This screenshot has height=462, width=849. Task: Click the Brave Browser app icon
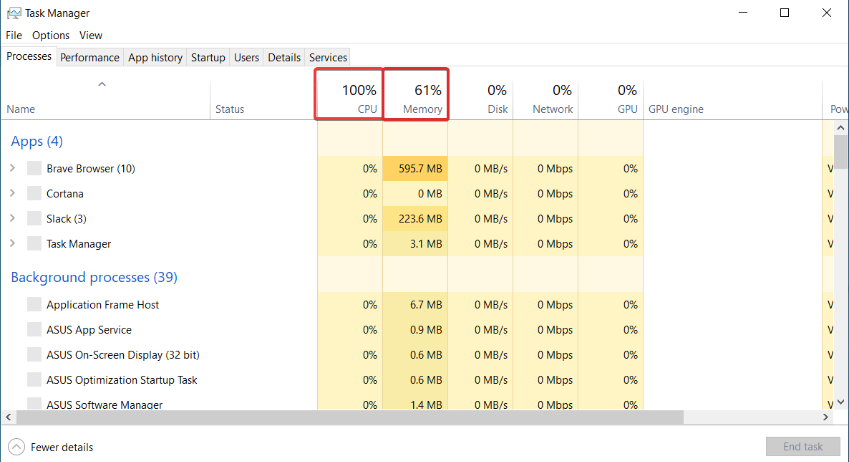point(35,169)
